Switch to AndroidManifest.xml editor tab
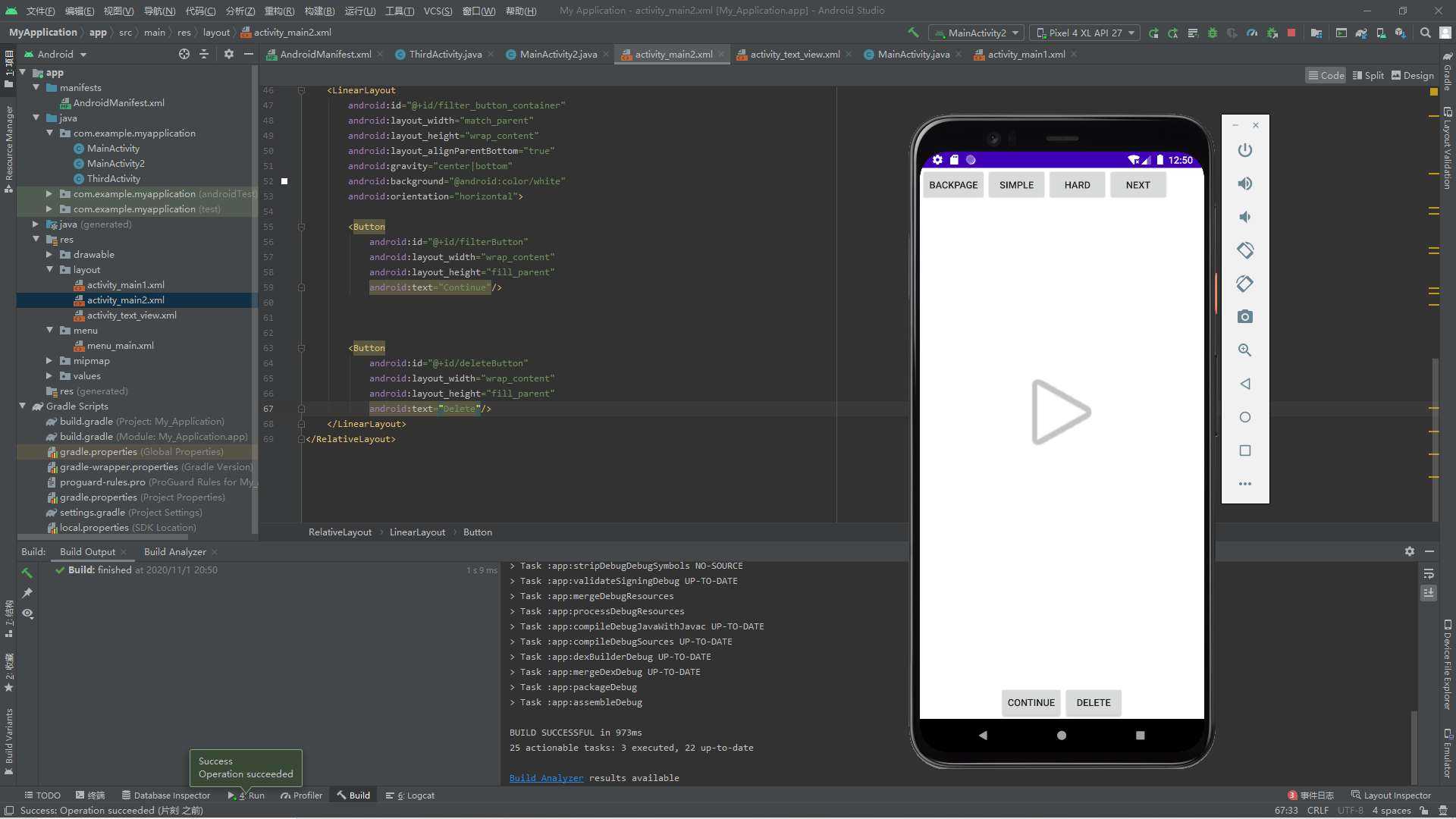This screenshot has width=1456, height=819. [x=325, y=54]
